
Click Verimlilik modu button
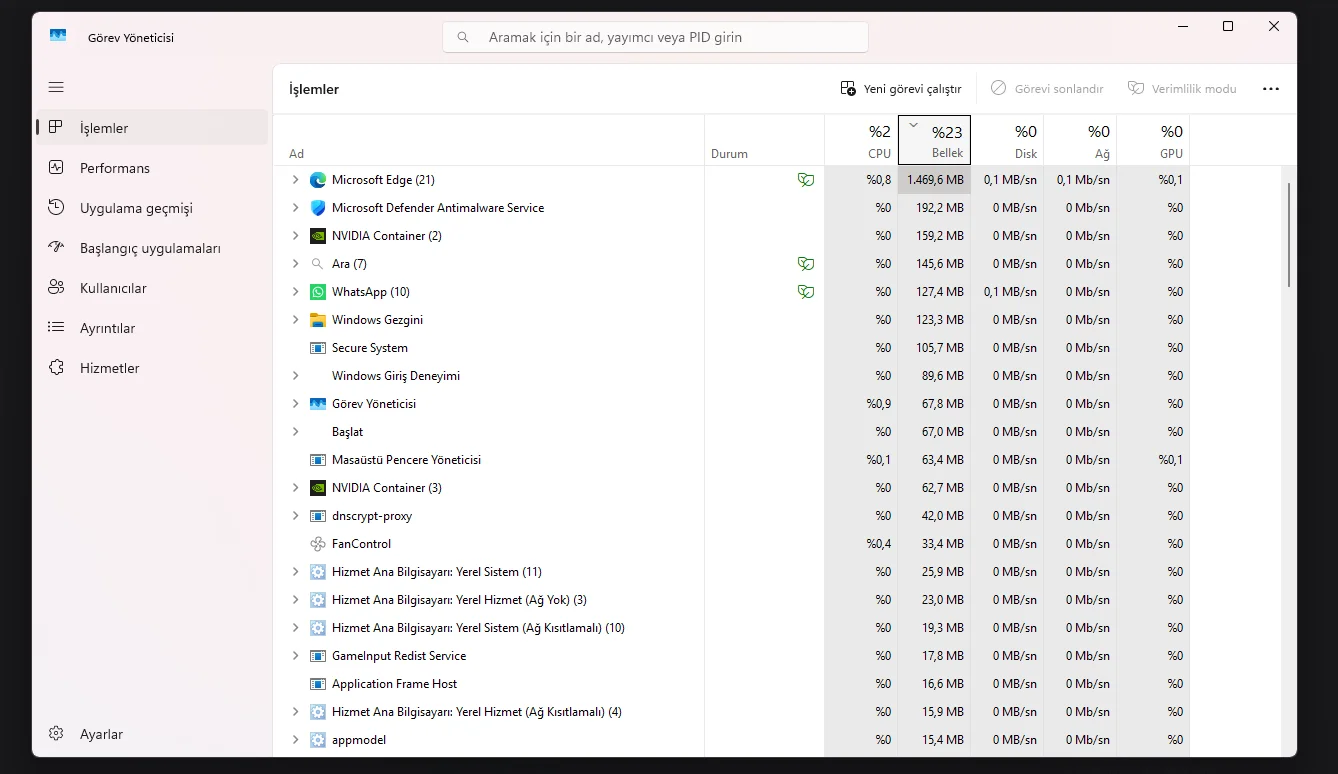click(x=1182, y=89)
